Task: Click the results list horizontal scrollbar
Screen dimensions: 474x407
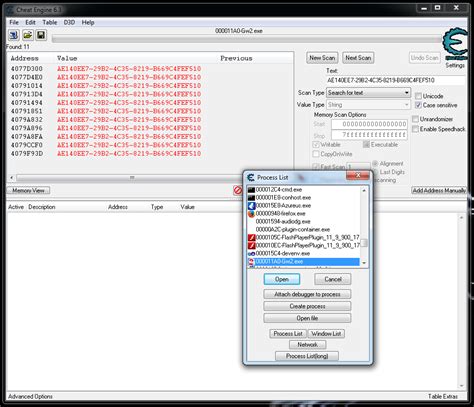Action: [132, 178]
